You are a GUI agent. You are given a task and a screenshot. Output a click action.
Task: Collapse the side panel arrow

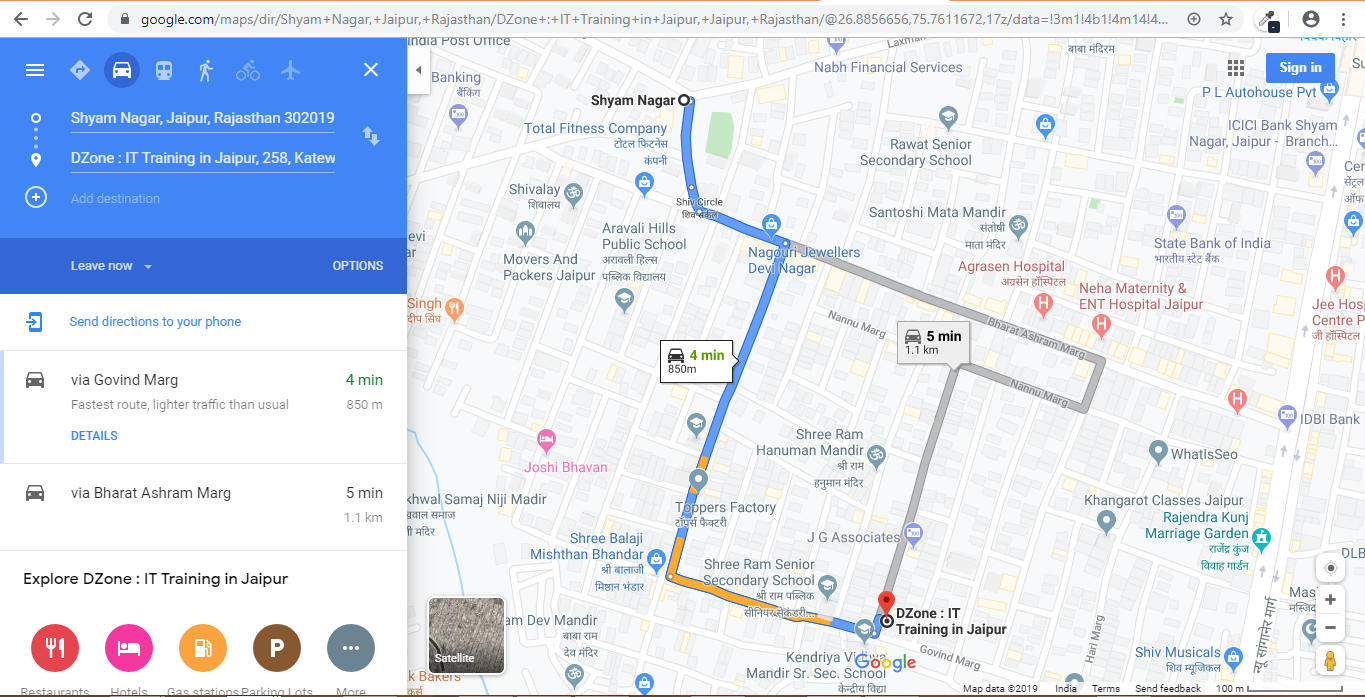418,70
